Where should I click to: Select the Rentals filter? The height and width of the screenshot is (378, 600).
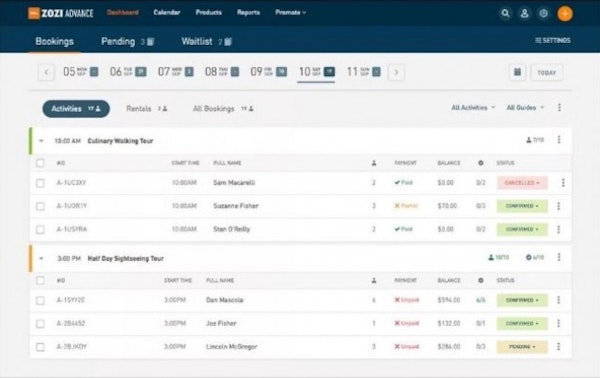click(147, 109)
